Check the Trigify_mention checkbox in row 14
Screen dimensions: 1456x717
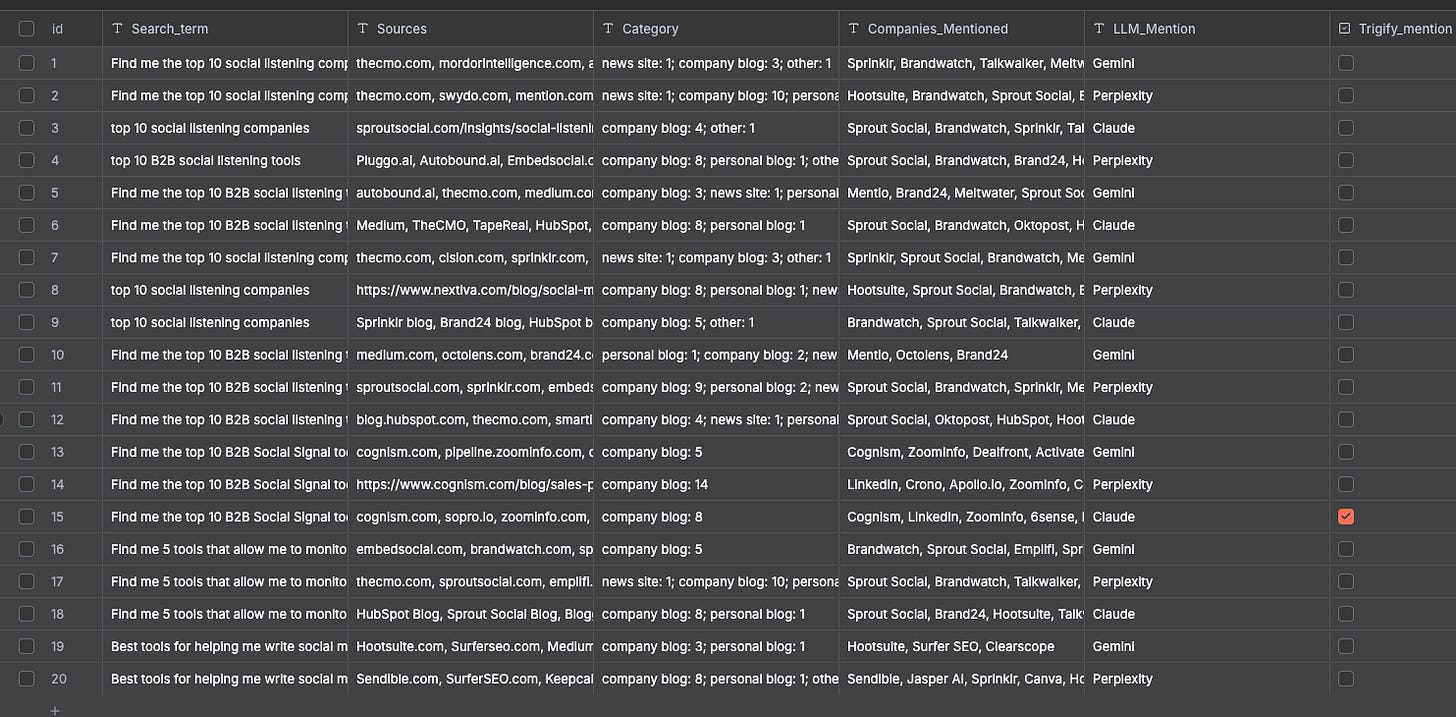tap(1346, 484)
